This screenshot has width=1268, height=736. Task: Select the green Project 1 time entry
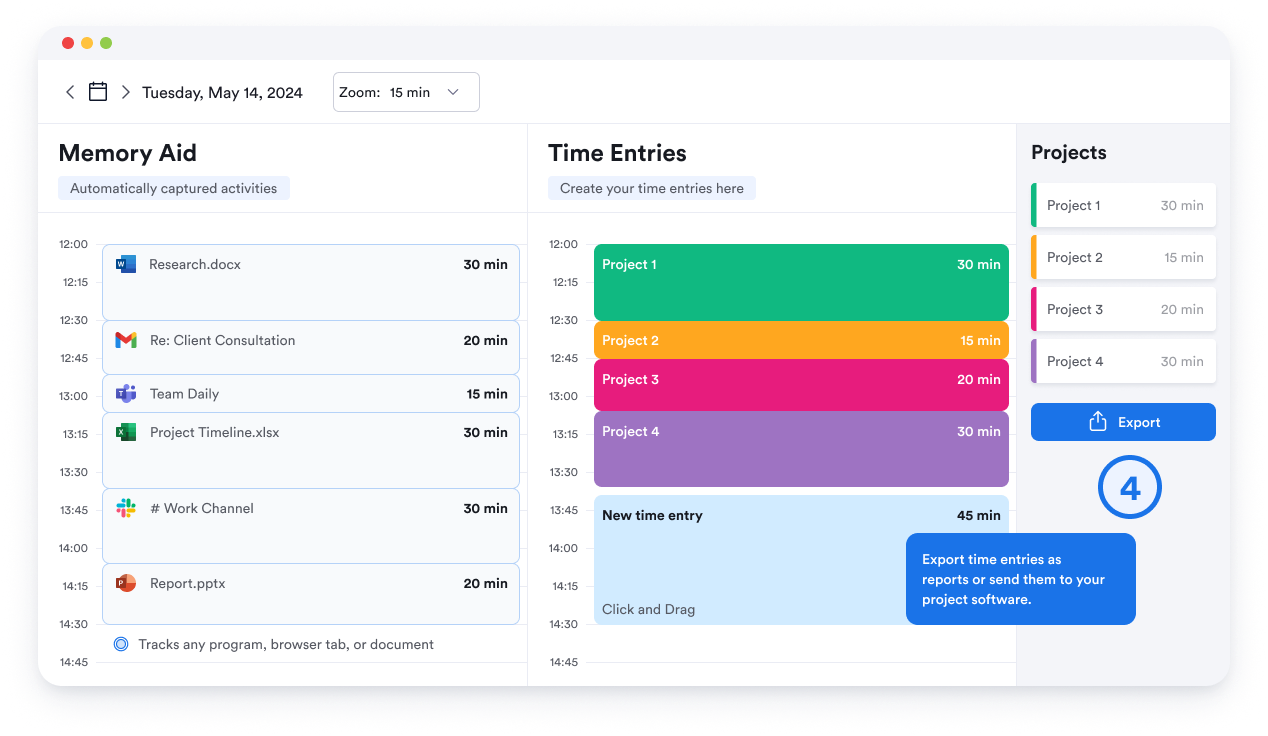coord(801,282)
